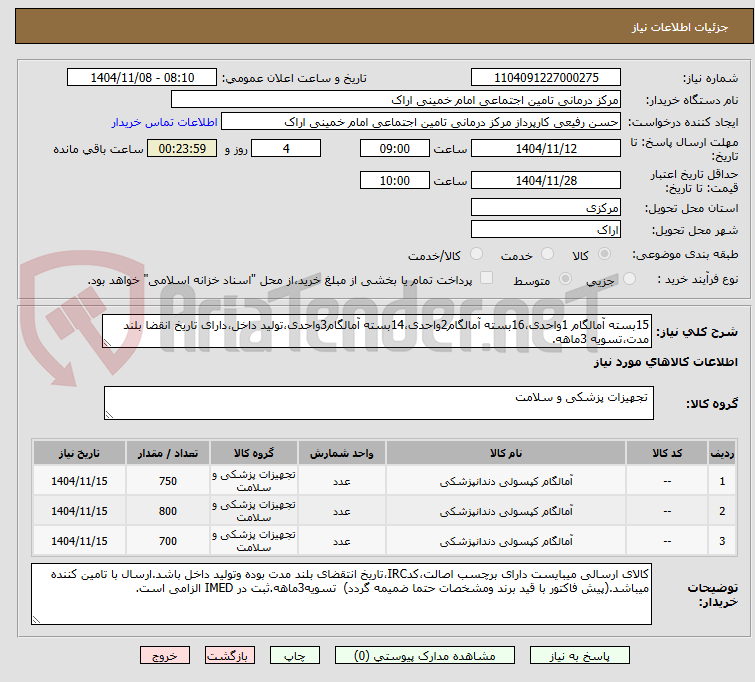Screen dimensions: 755x682
Task: Click goods group cell in row 3
Action: tap(254, 541)
